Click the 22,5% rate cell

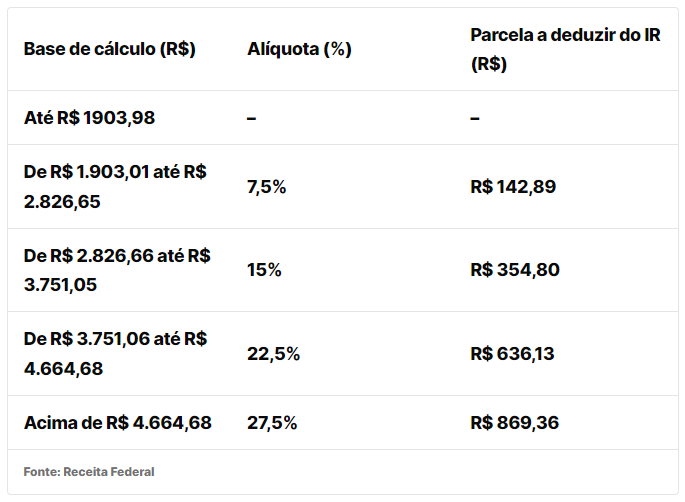pyautogui.click(x=273, y=354)
